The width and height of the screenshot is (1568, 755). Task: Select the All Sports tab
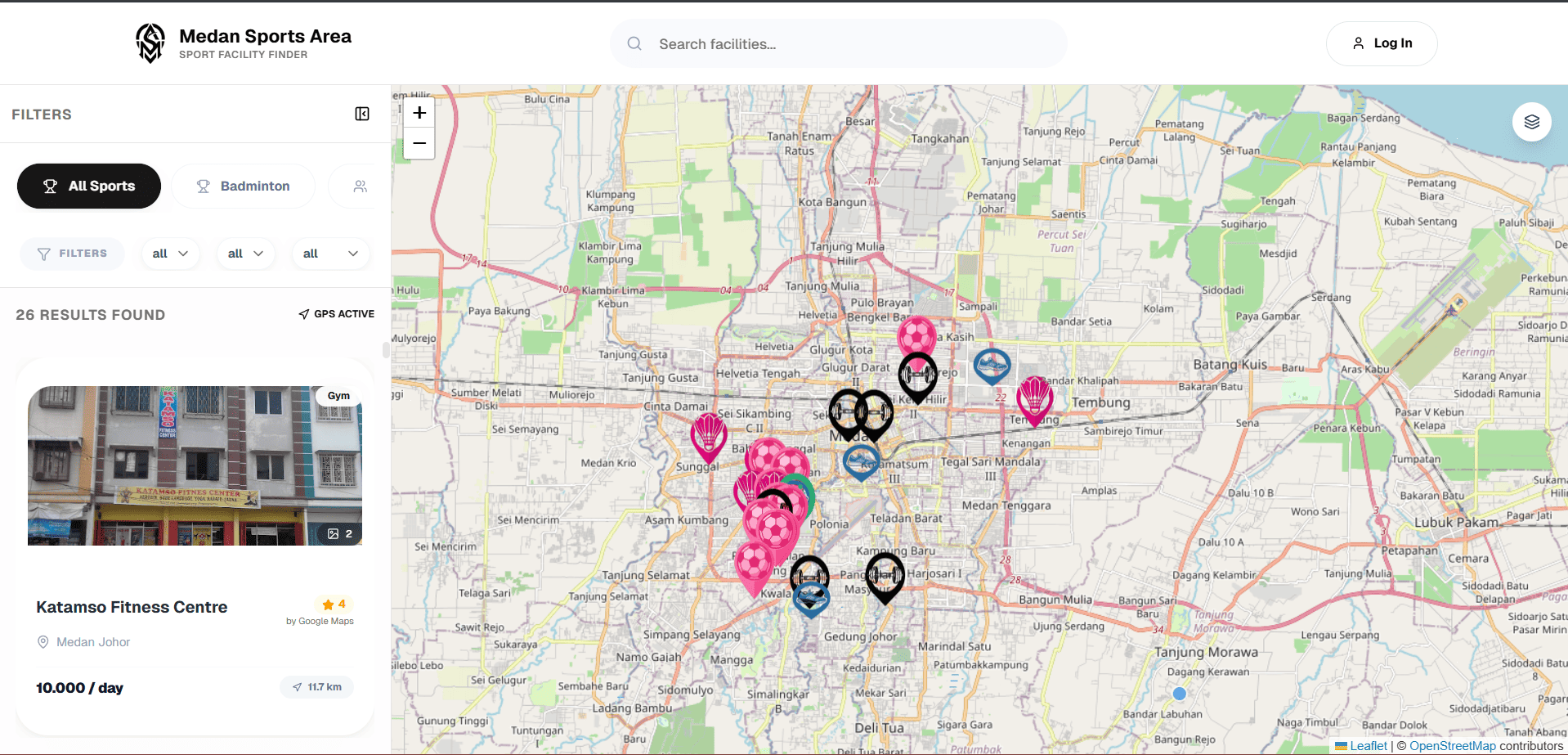point(89,187)
